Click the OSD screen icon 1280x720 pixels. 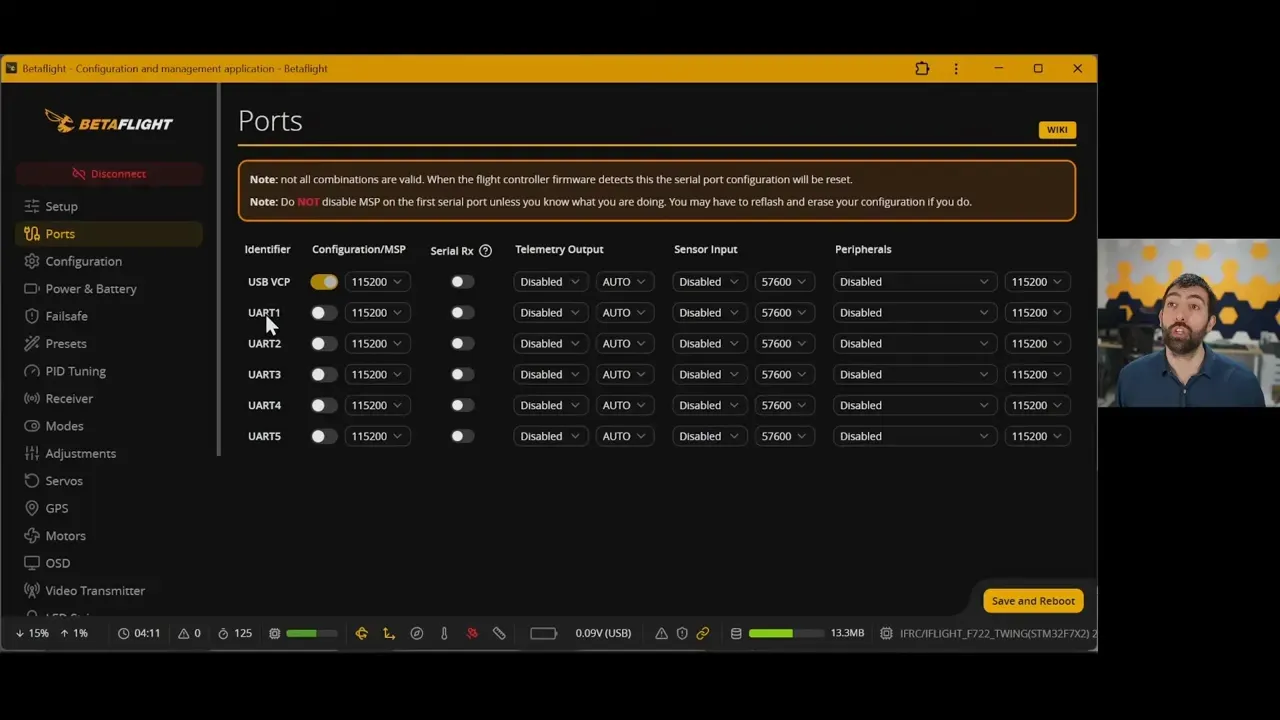click(32, 563)
